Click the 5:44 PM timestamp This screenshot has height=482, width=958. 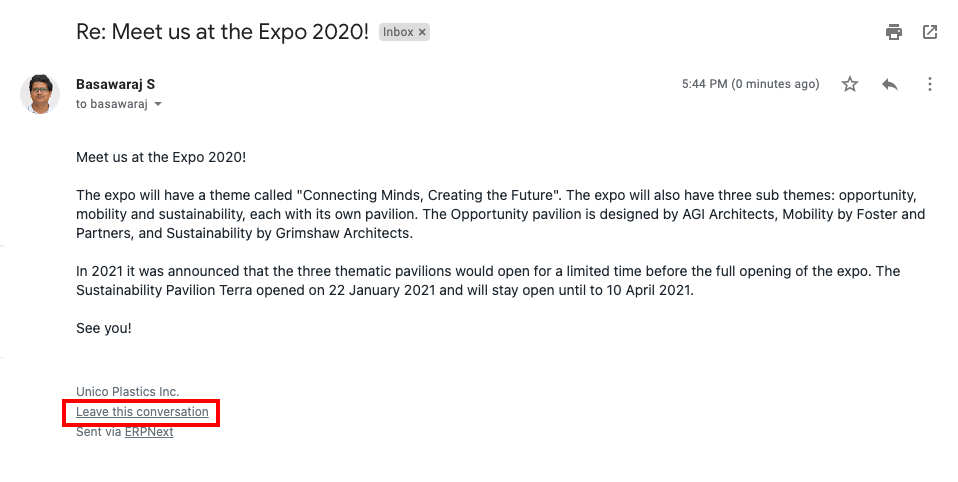click(750, 84)
